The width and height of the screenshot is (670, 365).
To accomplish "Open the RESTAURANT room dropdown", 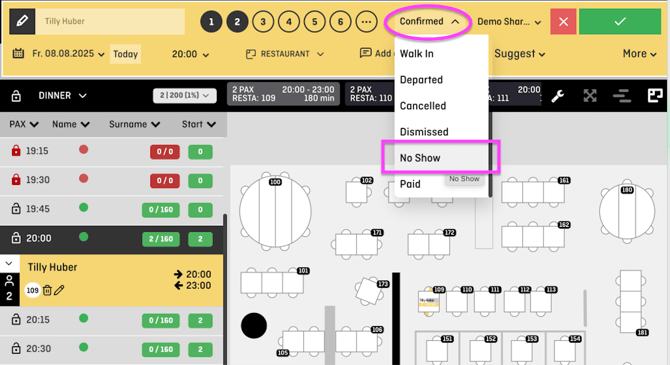I will (285, 54).
